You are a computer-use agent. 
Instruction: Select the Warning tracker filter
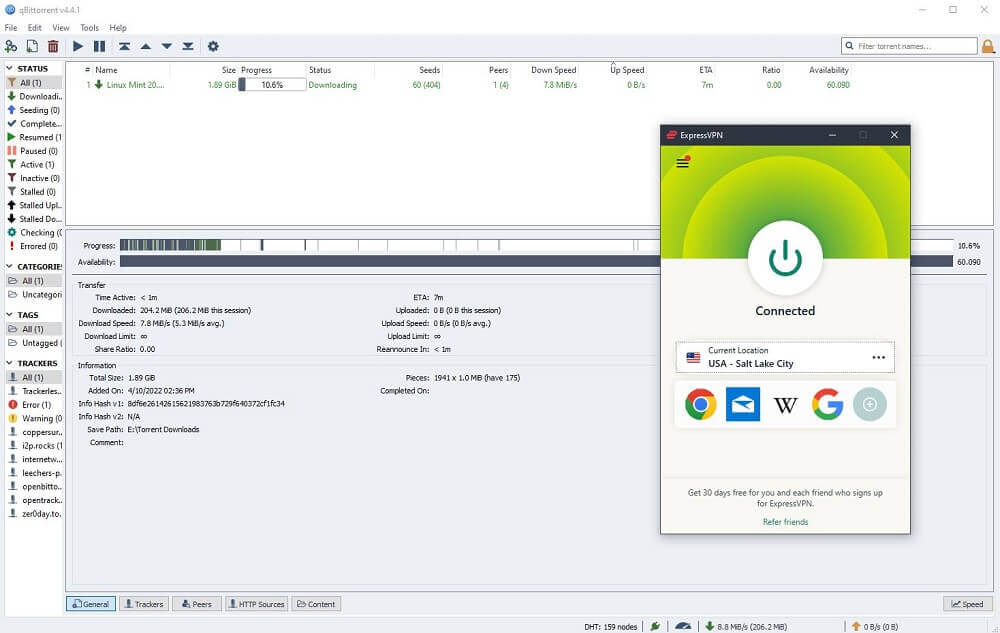point(34,418)
